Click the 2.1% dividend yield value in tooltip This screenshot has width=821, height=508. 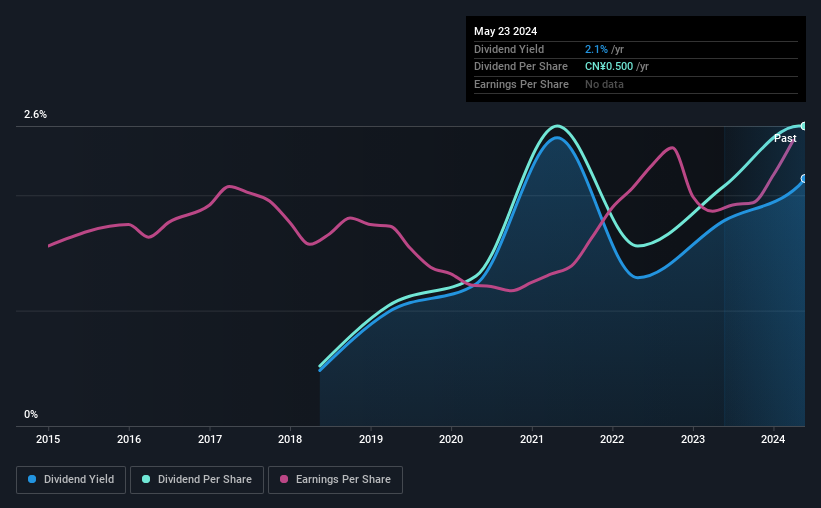coord(596,49)
